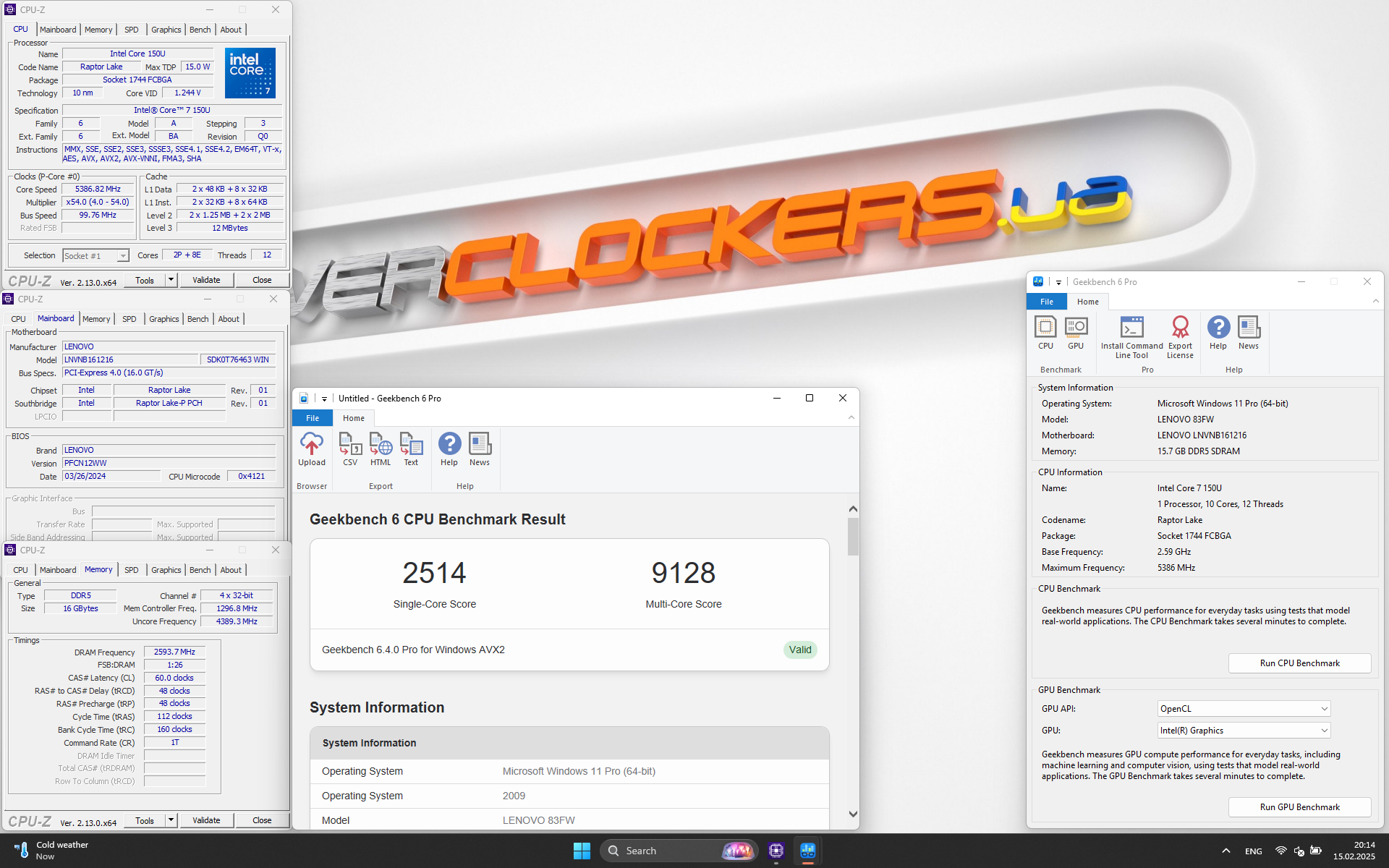Click Run CPU Benchmark button
1389x868 pixels.
point(1299,663)
